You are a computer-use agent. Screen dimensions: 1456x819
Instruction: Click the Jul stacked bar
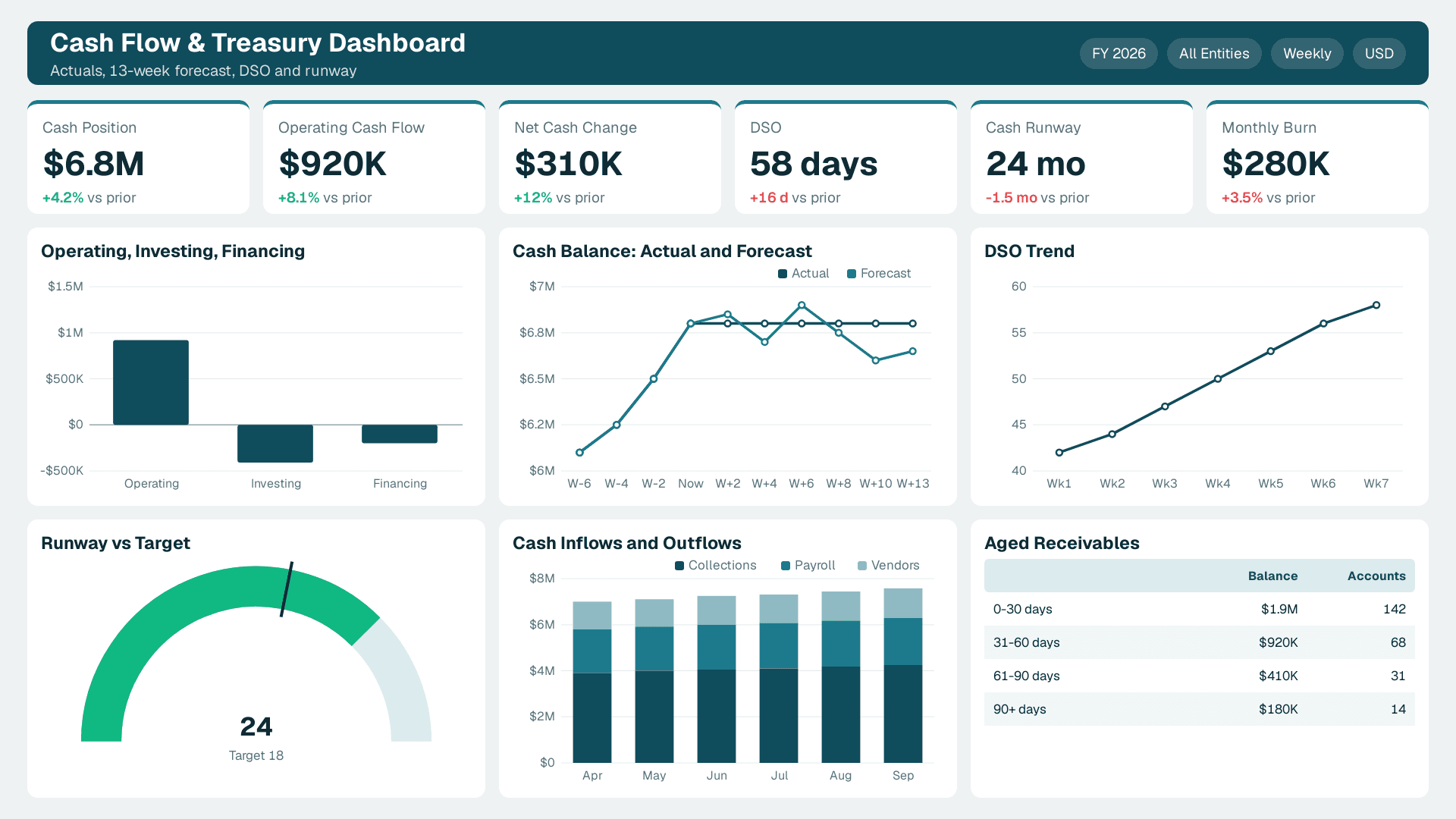point(779,679)
